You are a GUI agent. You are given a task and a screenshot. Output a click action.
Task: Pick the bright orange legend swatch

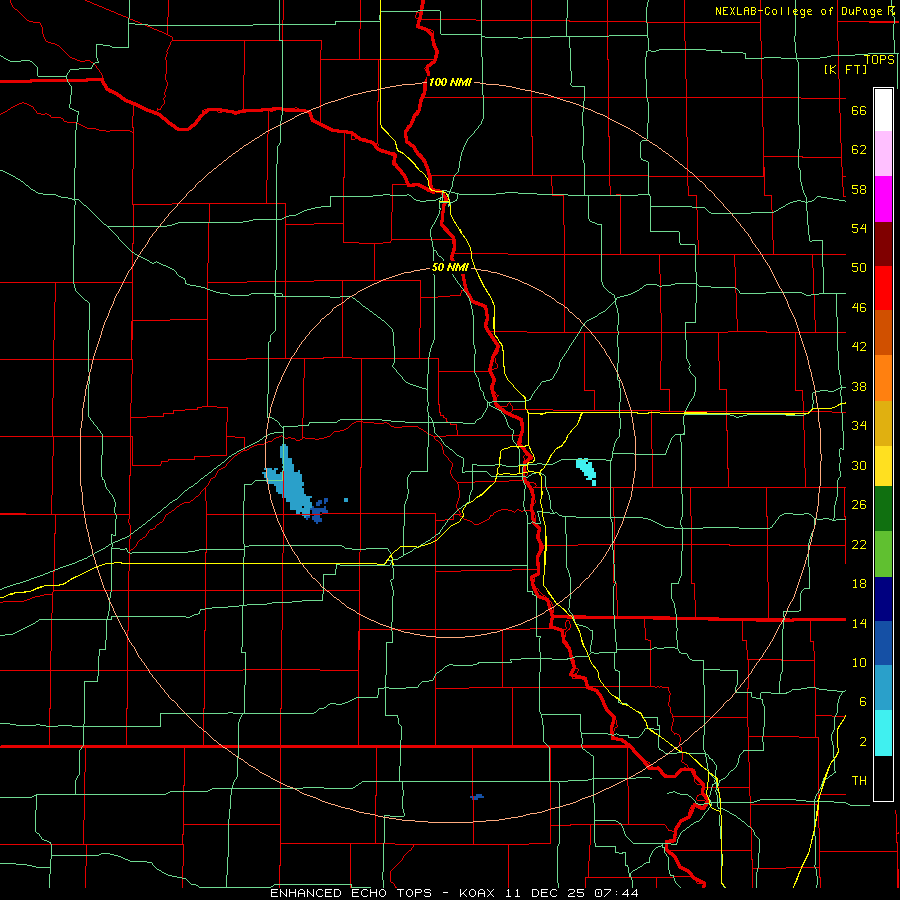click(x=883, y=378)
